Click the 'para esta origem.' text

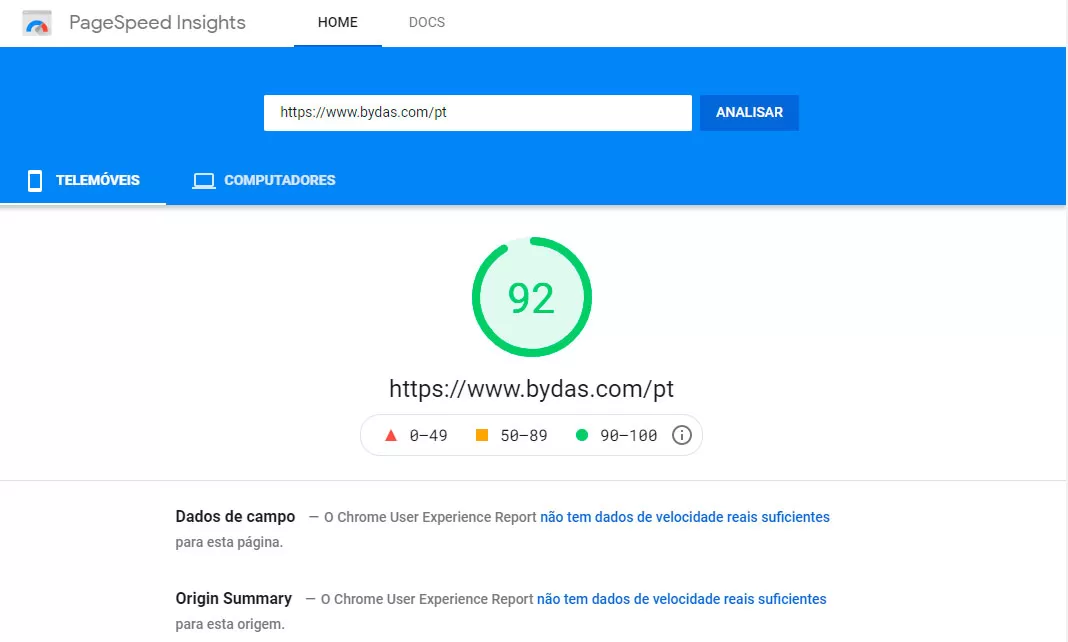230,624
